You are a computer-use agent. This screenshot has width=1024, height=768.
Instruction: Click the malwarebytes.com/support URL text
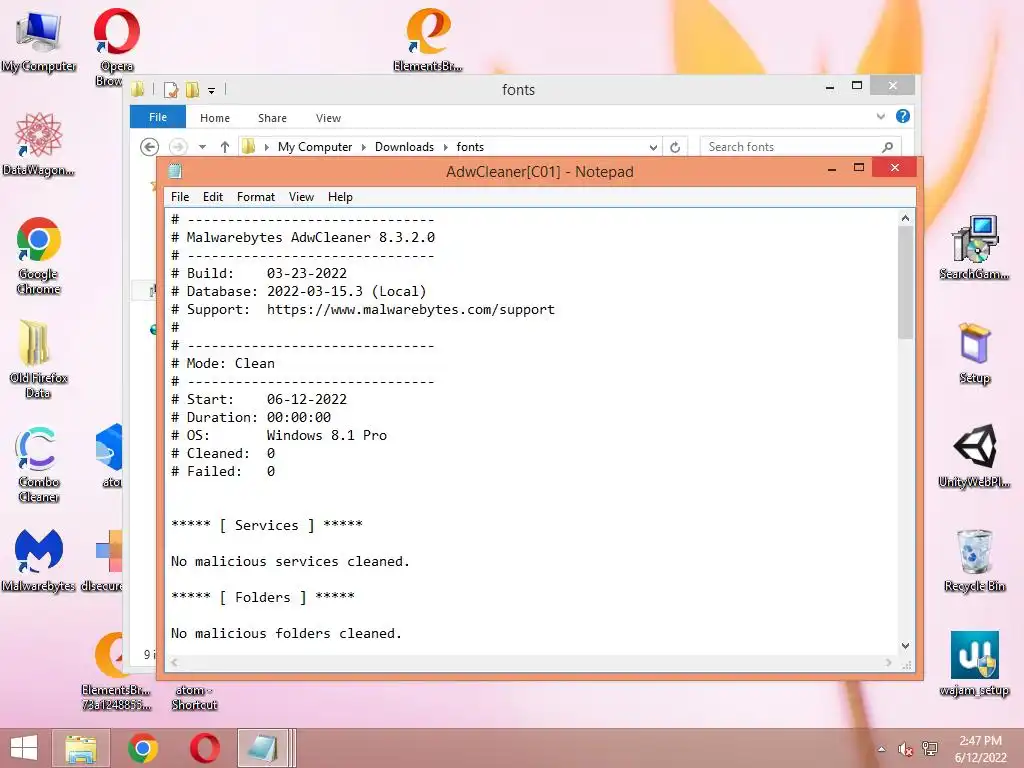point(411,310)
